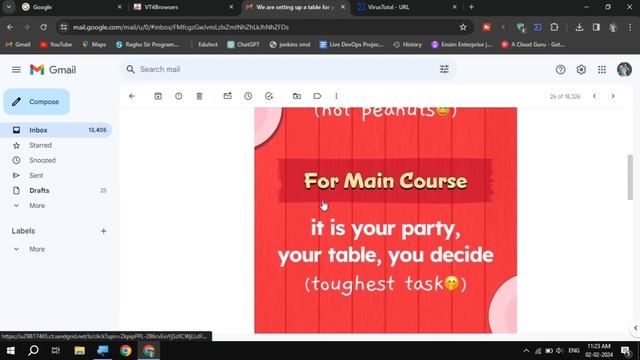Open Chrome downloads
This screenshot has height=360, width=640.
(579, 27)
